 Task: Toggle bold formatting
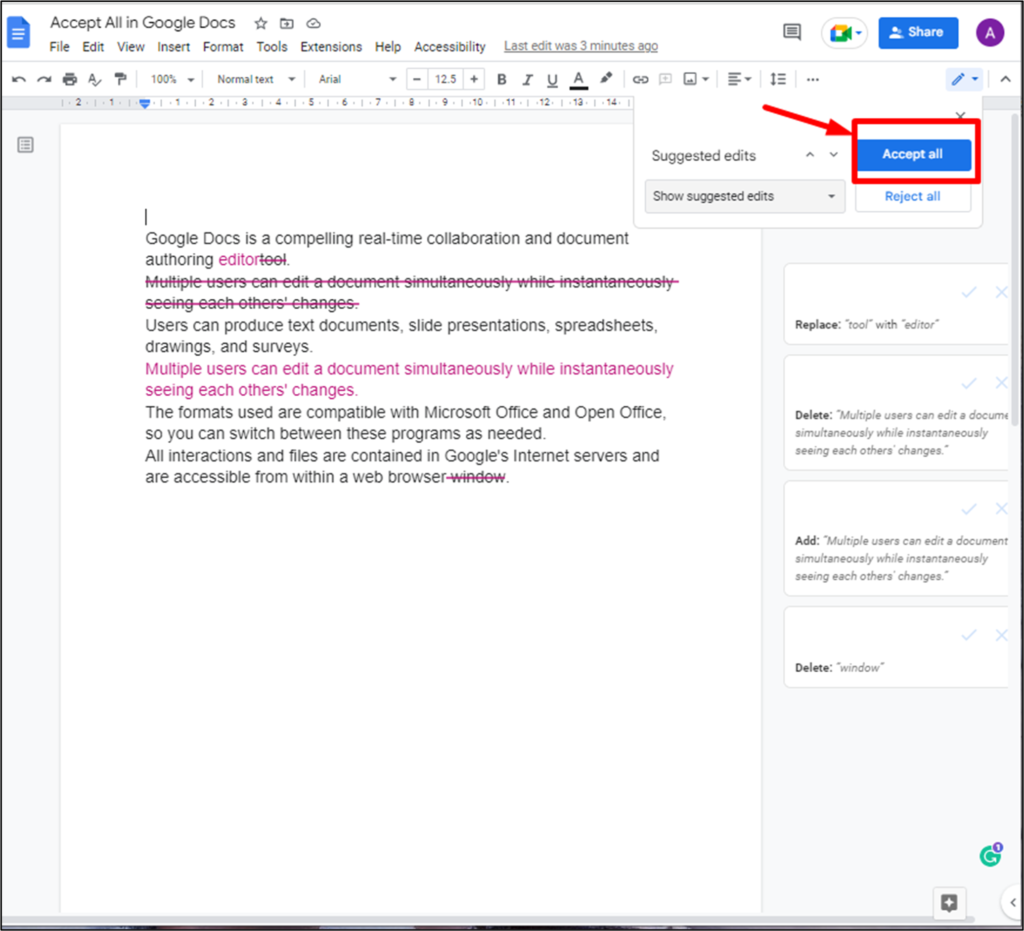pos(502,80)
